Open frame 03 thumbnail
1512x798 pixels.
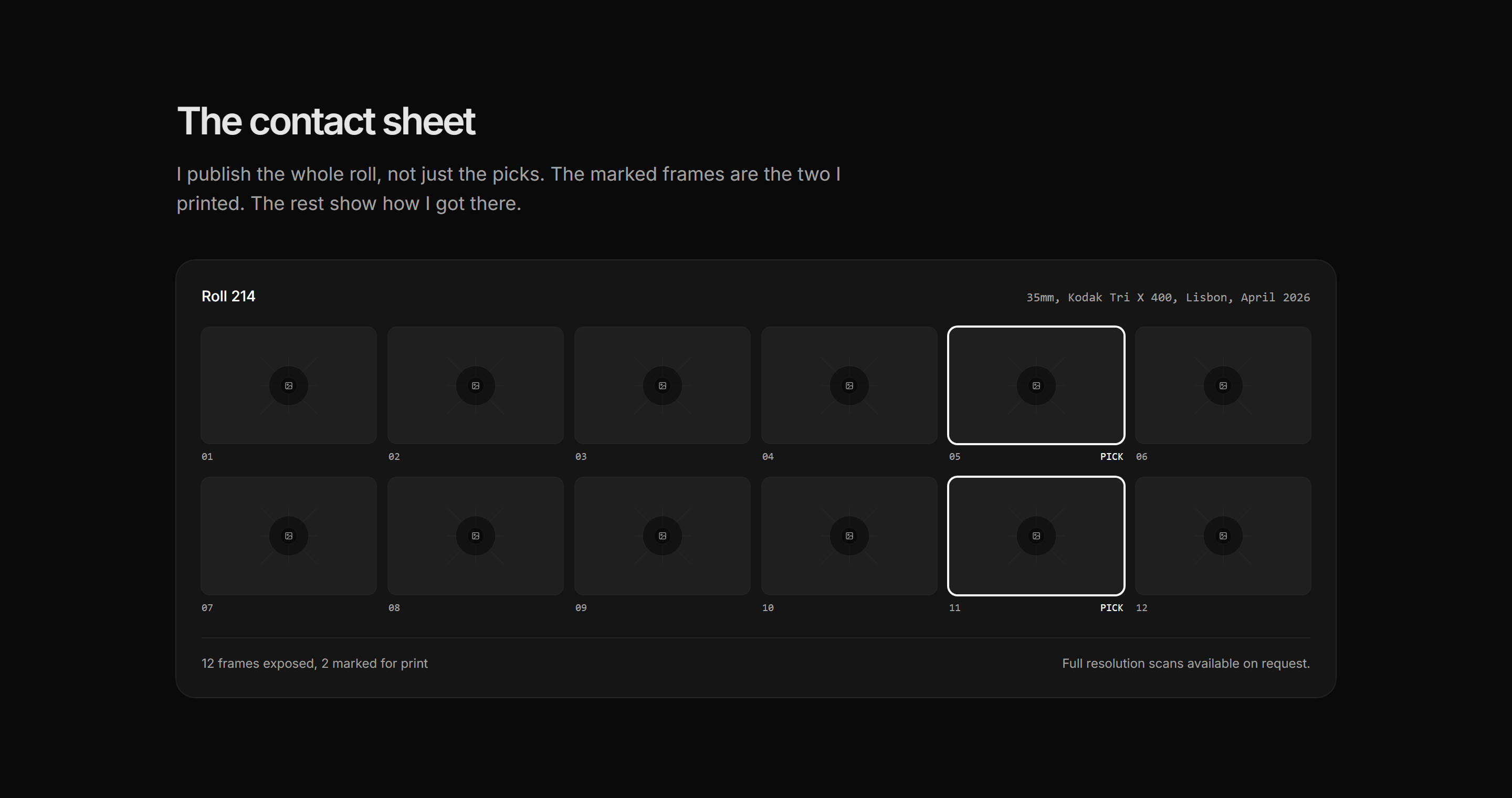tap(662, 385)
